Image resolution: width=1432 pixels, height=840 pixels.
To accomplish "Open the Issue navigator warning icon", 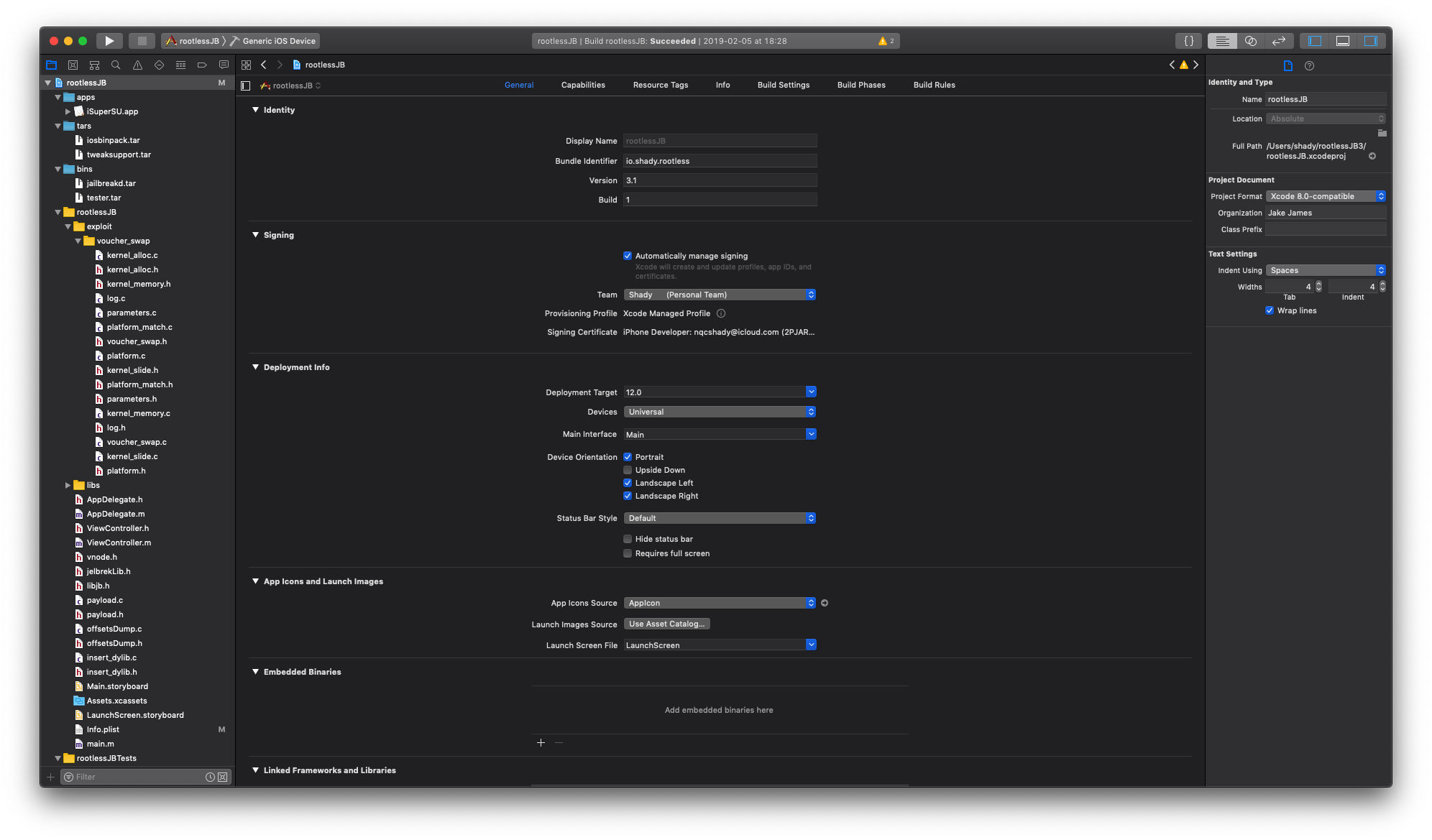I will 137,65.
